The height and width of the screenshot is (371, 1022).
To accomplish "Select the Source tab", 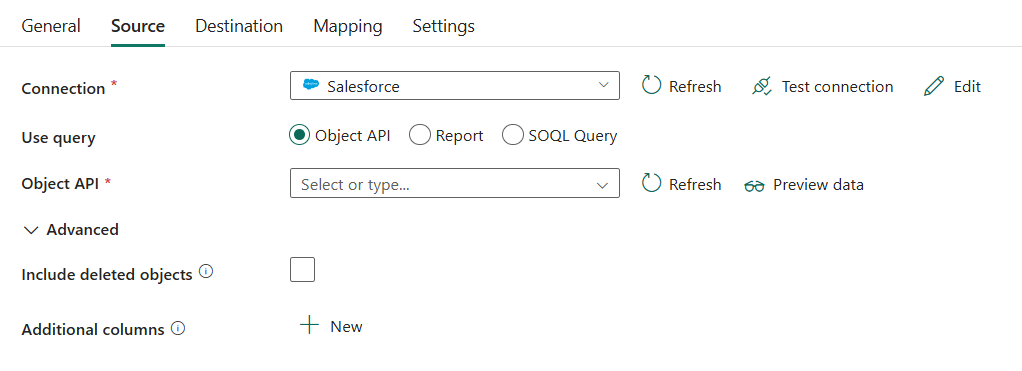I will (x=138, y=26).
